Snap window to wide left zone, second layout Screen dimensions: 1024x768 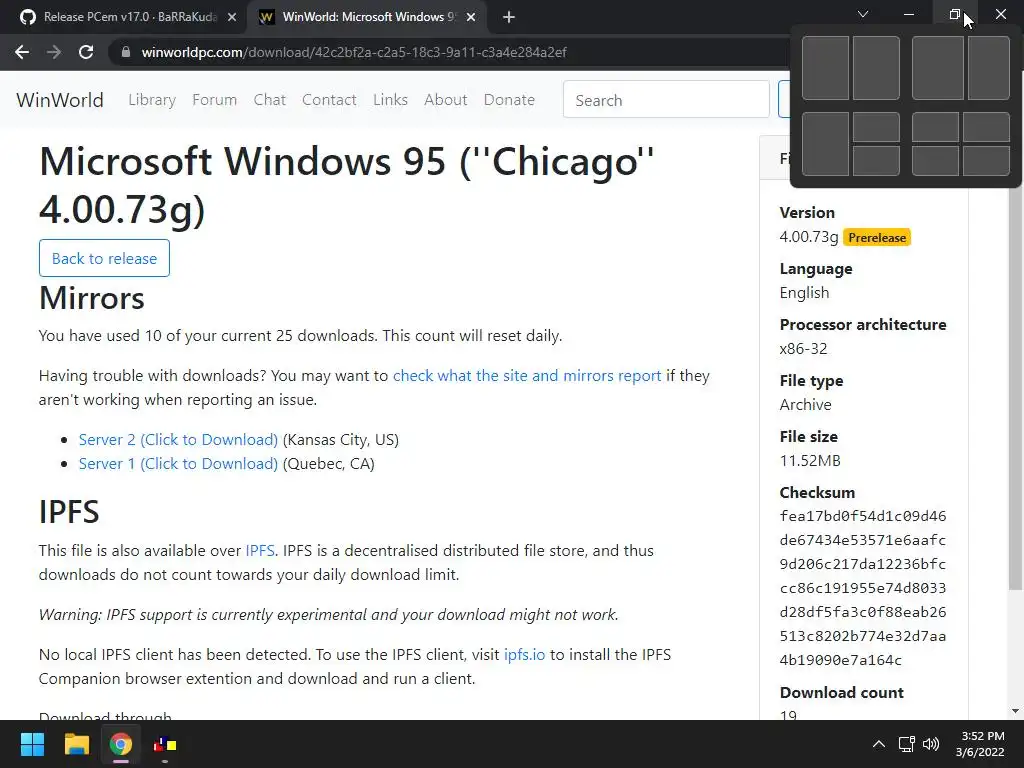[938, 68]
